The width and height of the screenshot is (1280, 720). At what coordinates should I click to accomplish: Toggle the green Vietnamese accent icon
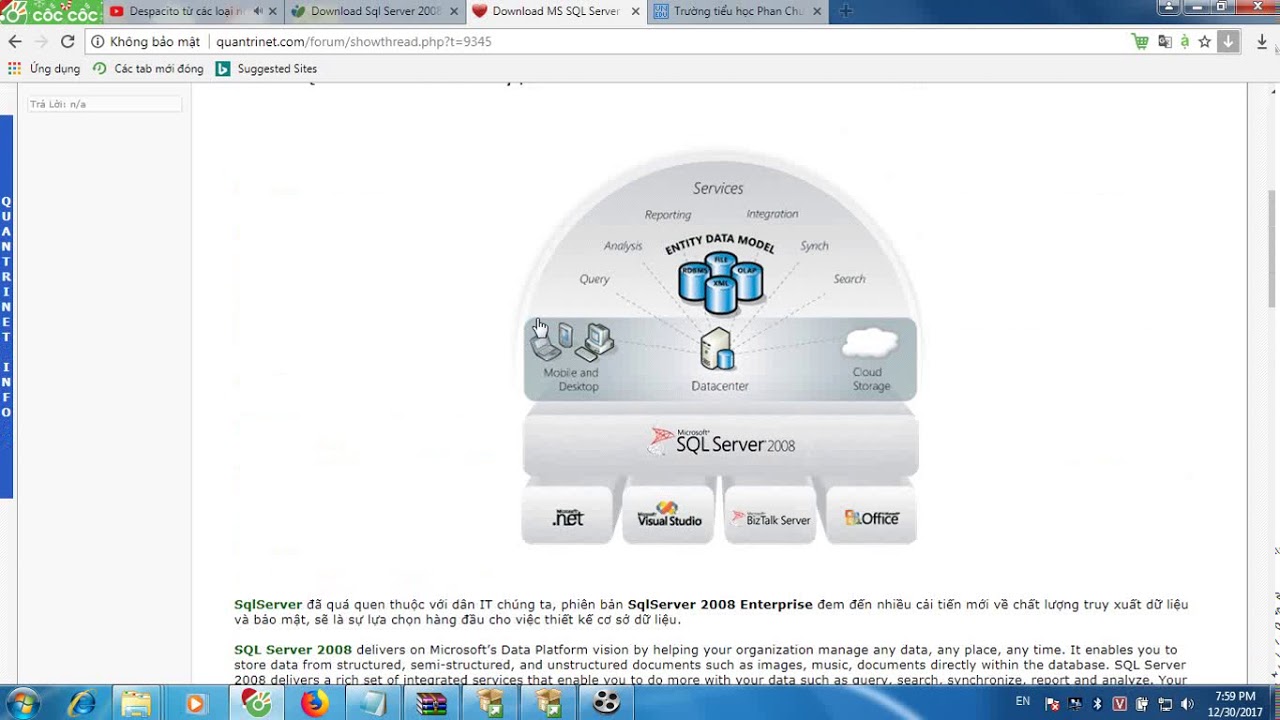pos(1184,41)
